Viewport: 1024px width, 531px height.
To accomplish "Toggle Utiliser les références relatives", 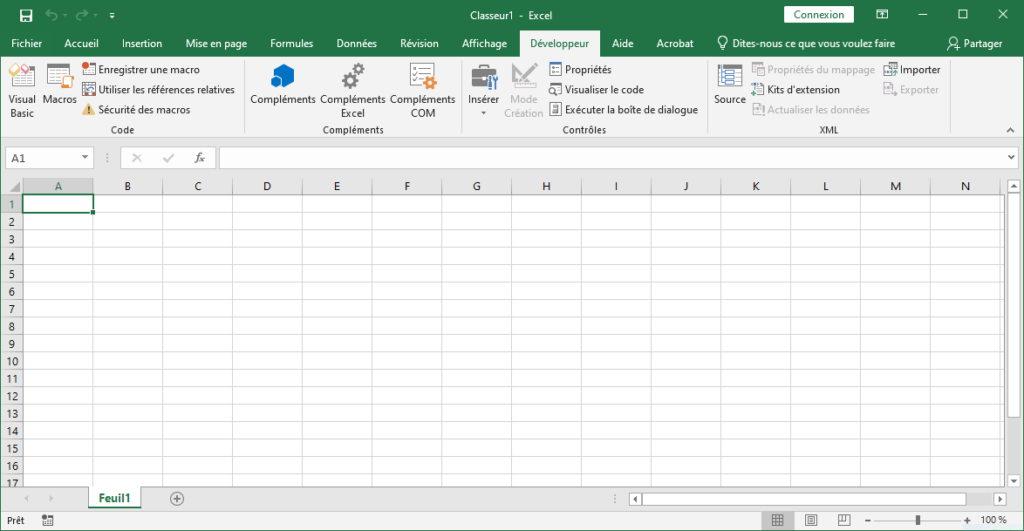I will (158, 89).
